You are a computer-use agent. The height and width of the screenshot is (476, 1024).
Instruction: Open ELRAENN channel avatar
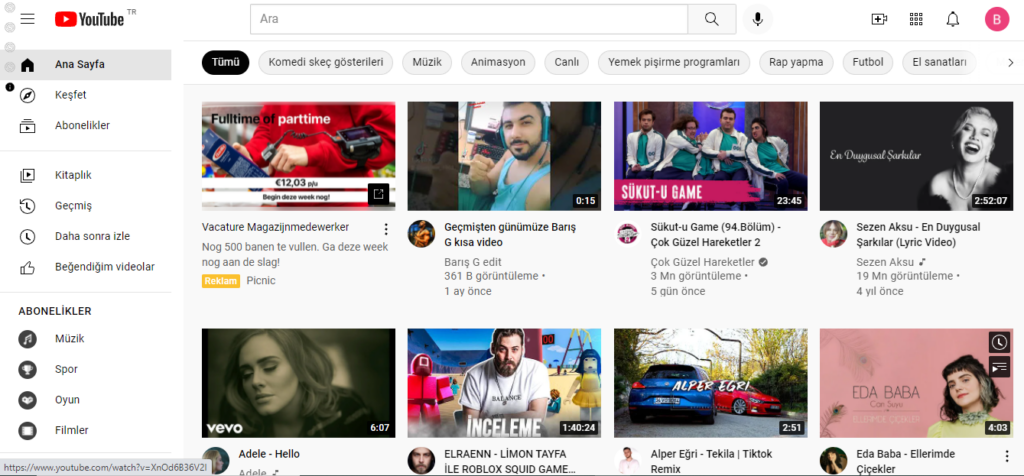pos(421,460)
